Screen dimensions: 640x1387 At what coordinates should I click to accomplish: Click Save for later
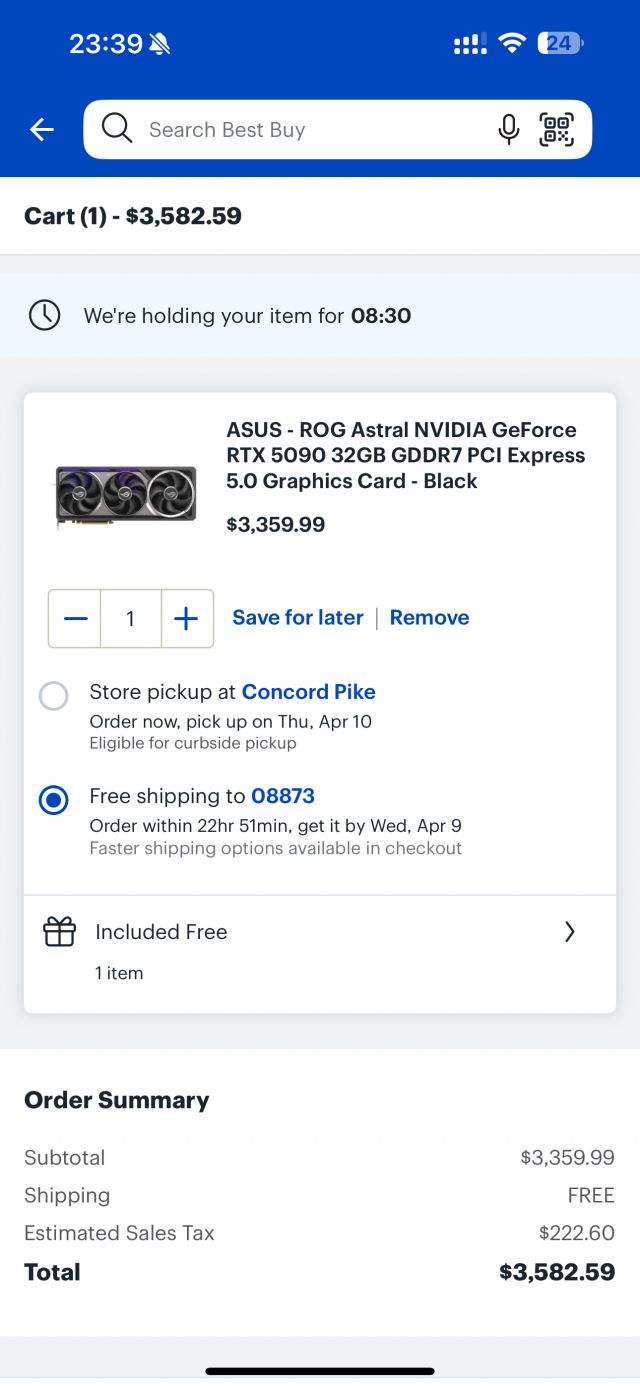point(298,618)
